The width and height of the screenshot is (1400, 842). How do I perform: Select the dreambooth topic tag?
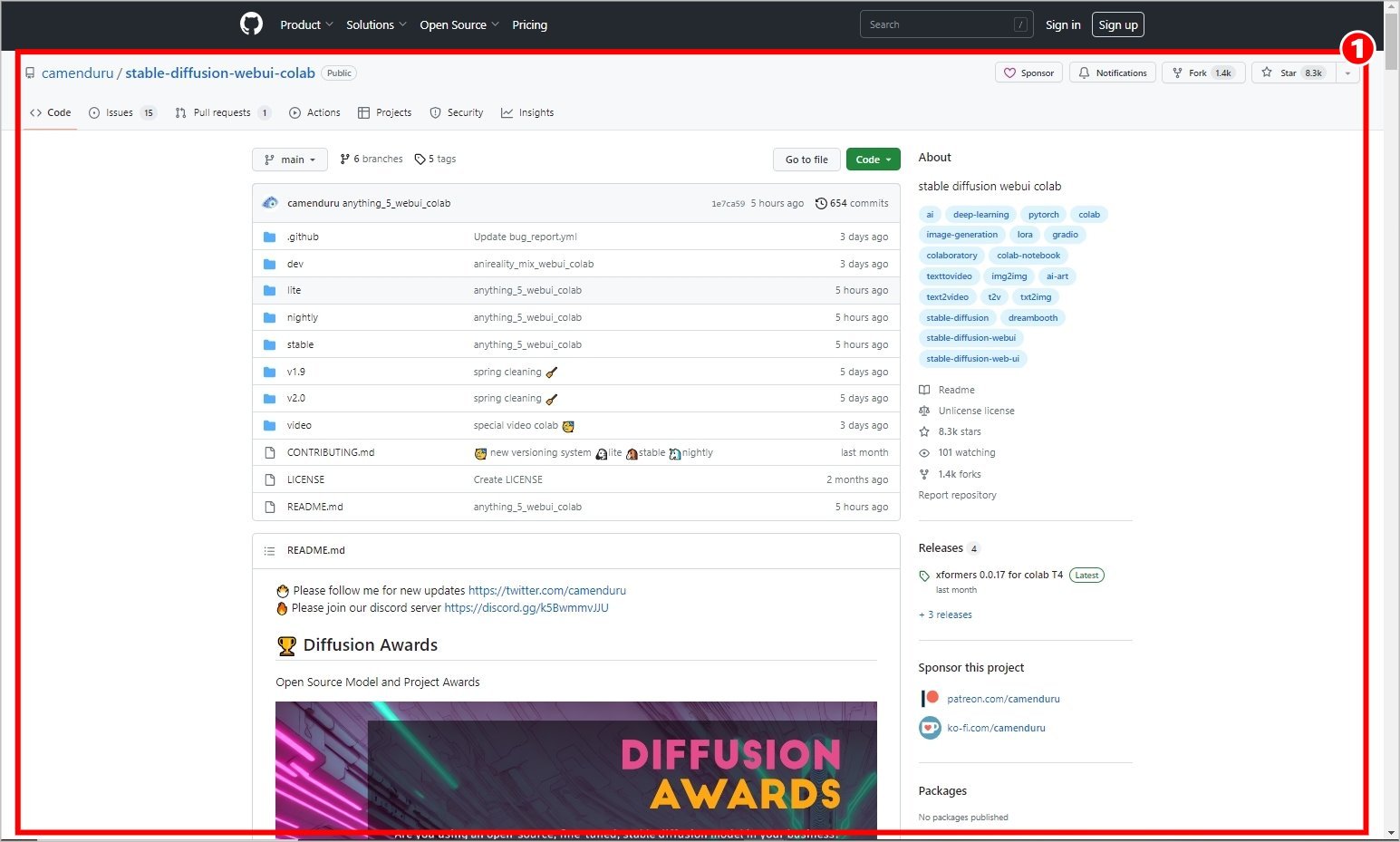pyautogui.click(x=1032, y=318)
